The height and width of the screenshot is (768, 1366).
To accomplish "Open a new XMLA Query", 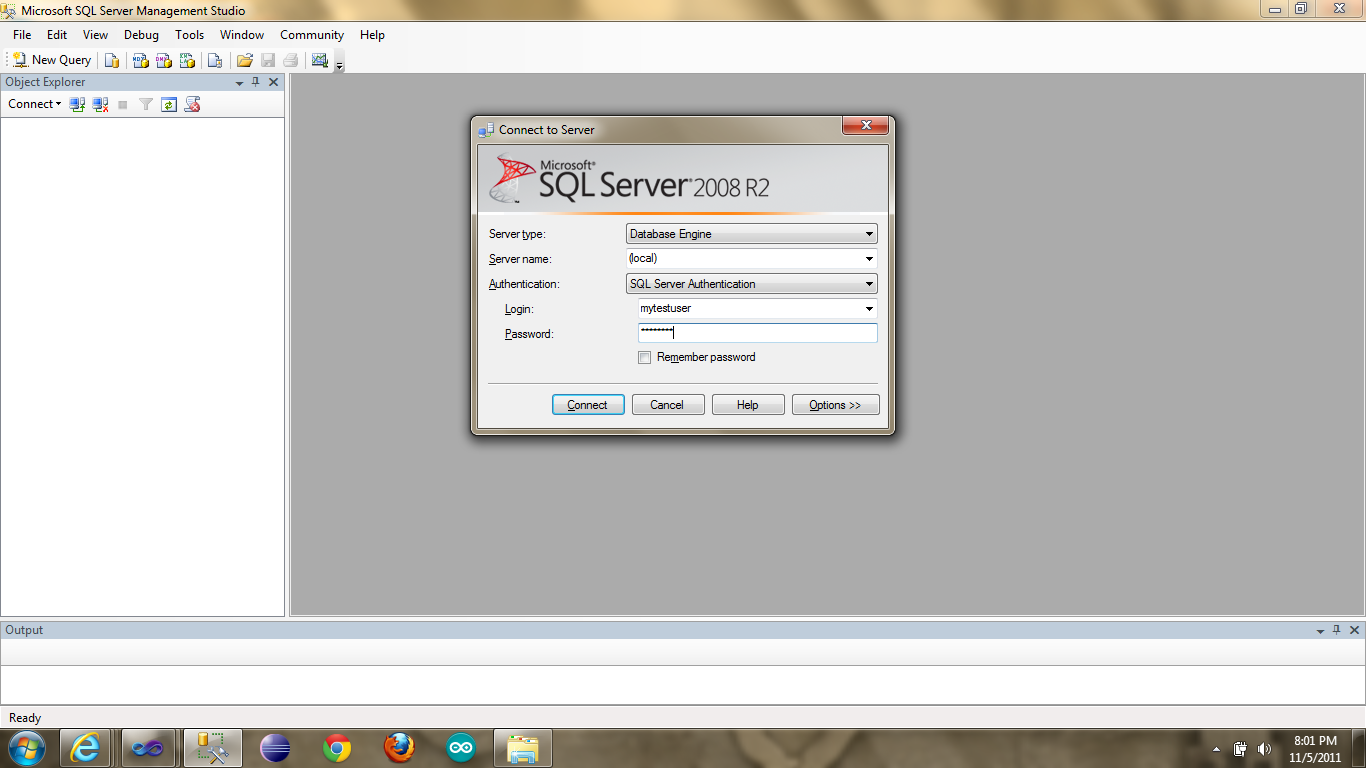I will coord(186,60).
